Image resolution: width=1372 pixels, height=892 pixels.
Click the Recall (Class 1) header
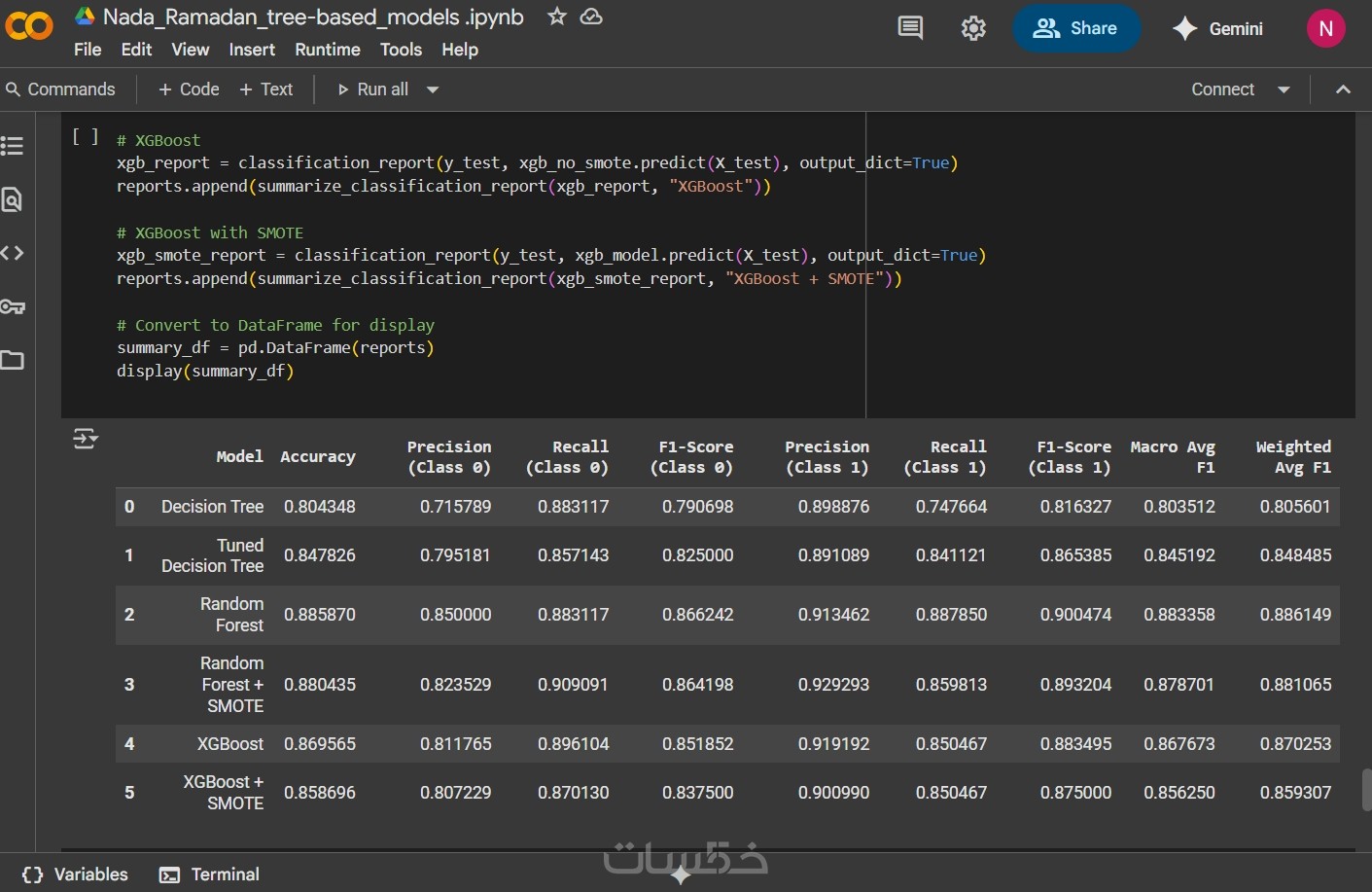[945, 457]
